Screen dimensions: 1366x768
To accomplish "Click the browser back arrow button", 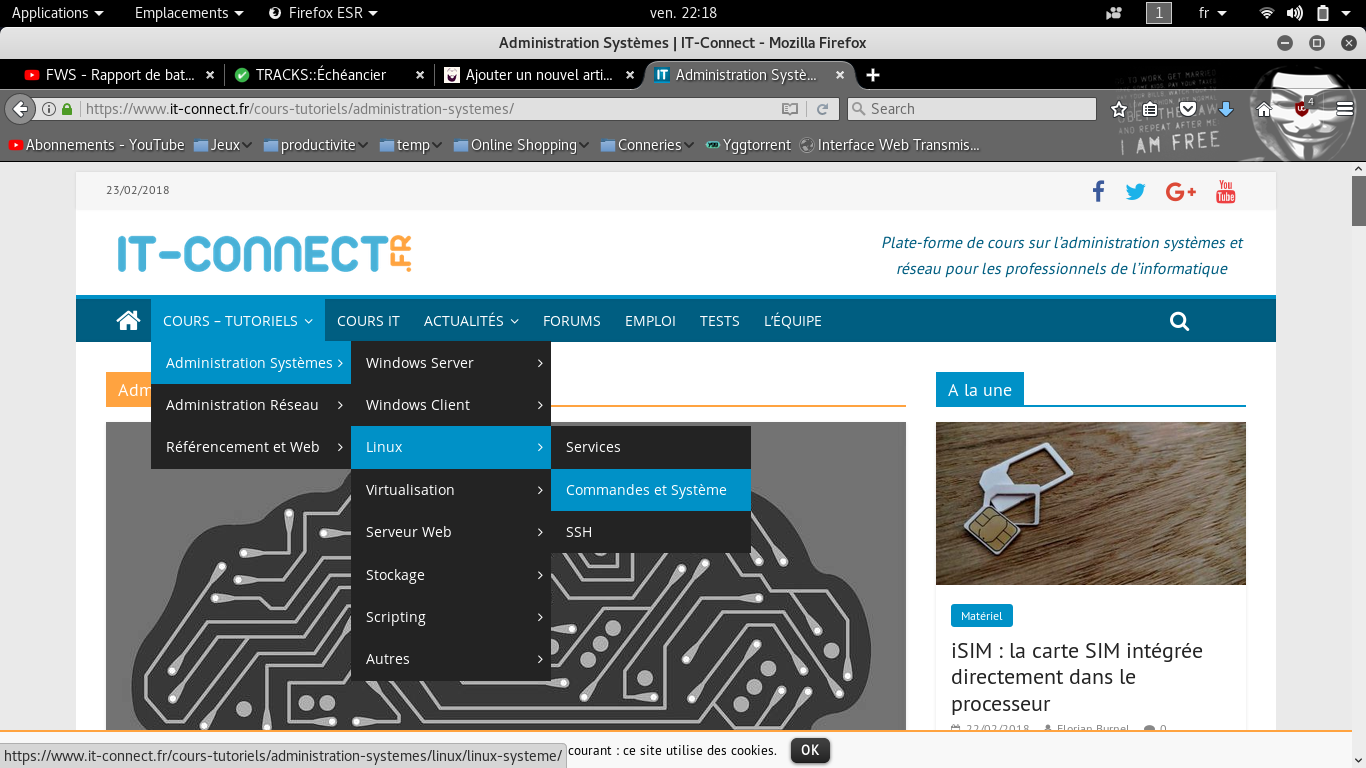I will coord(19,109).
